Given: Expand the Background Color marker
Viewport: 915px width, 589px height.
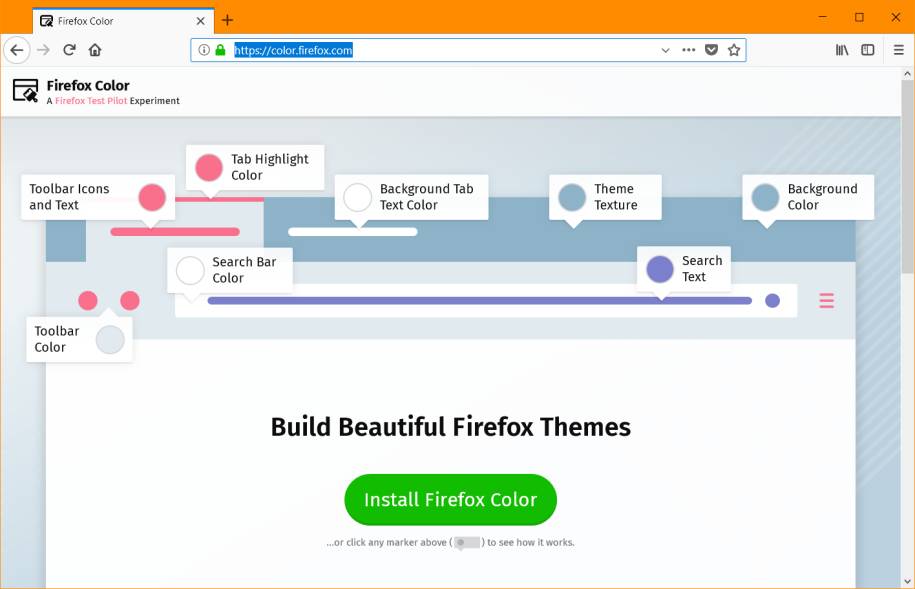Looking at the screenshot, I should (x=765, y=197).
